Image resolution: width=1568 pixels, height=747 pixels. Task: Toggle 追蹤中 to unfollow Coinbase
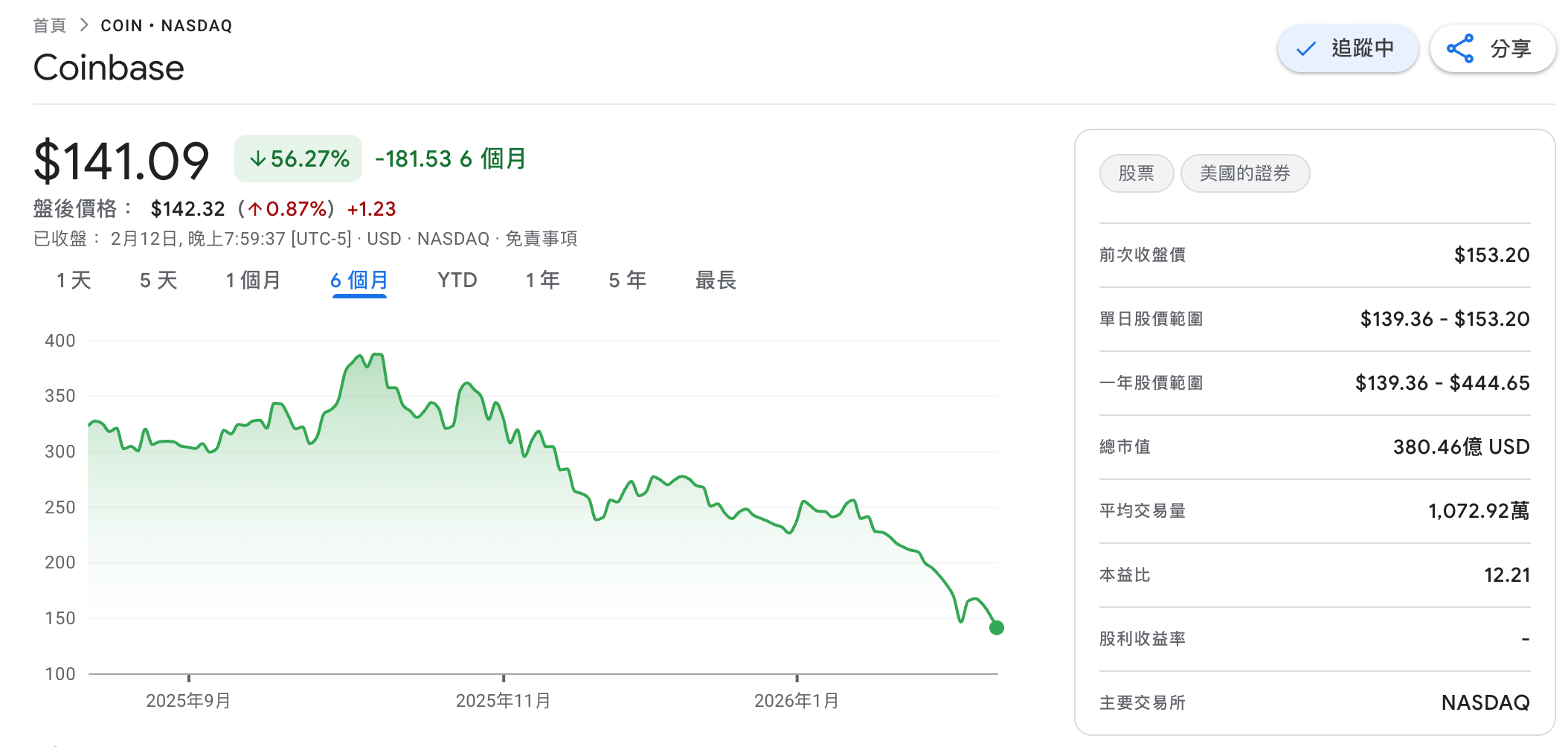[1347, 48]
